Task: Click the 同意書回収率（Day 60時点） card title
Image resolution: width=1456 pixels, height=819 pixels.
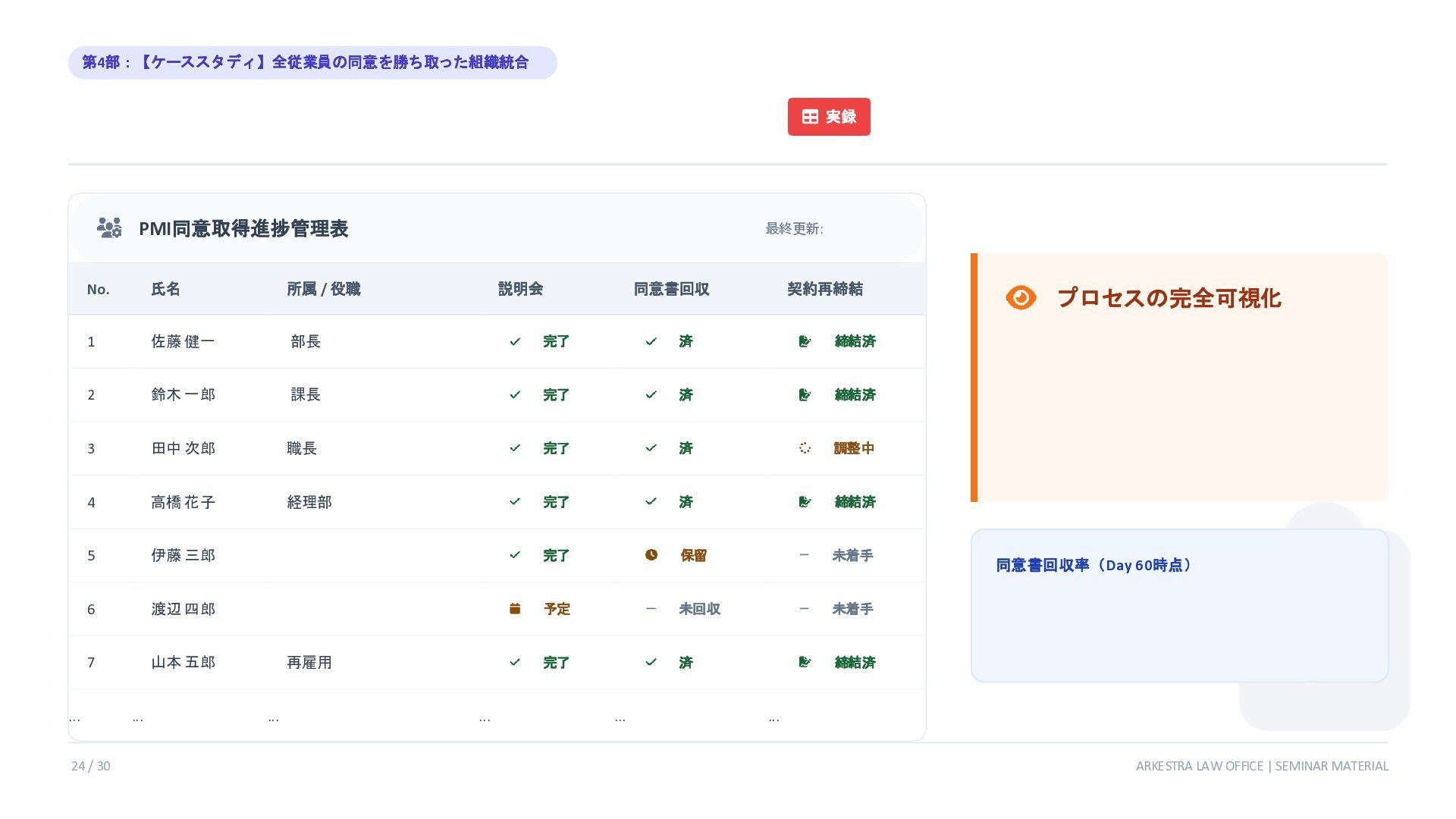Action: [x=1094, y=565]
